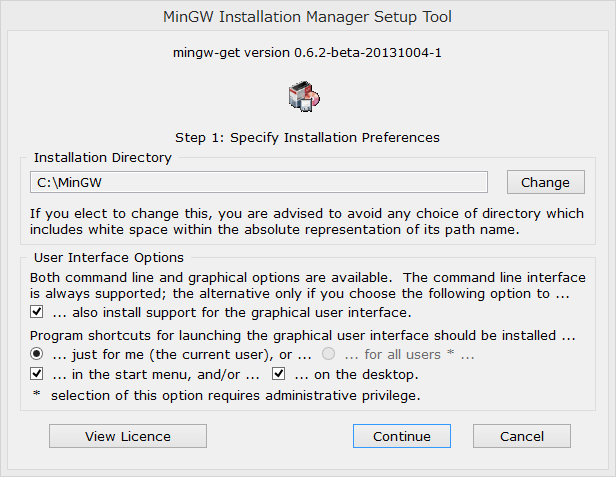The image size is (616, 477).
Task: Uncheck graphical user interface support checkbox
Action: point(37,312)
